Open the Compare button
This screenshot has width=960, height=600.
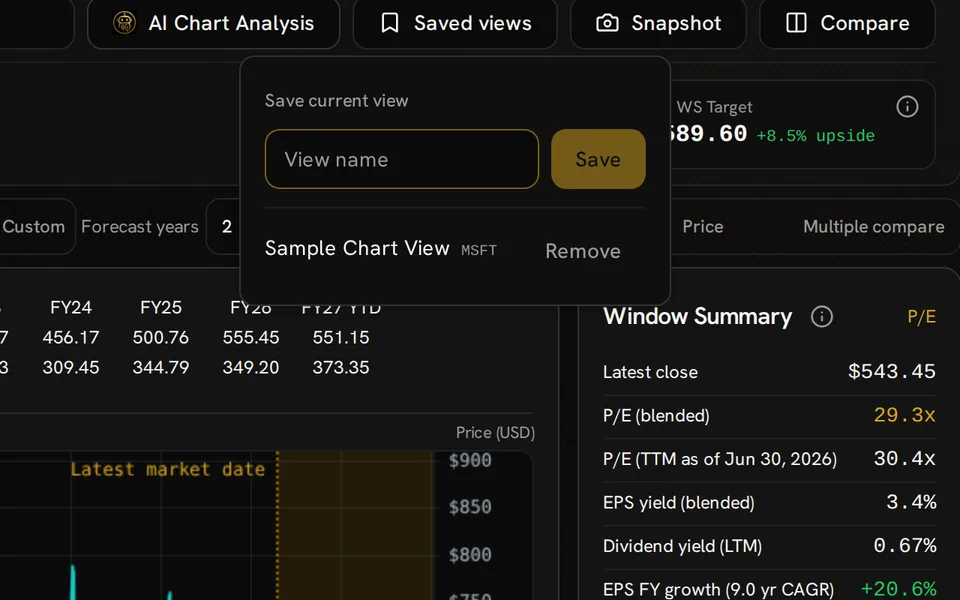point(847,23)
